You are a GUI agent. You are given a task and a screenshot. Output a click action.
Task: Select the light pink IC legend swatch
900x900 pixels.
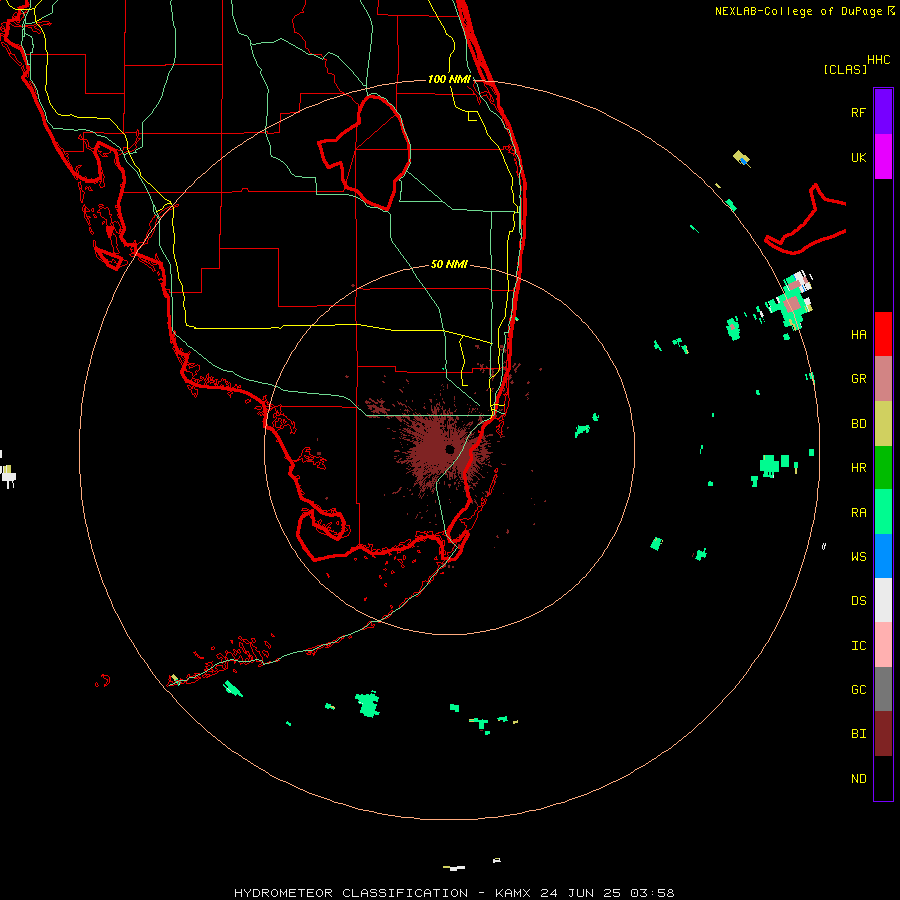[x=883, y=645]
